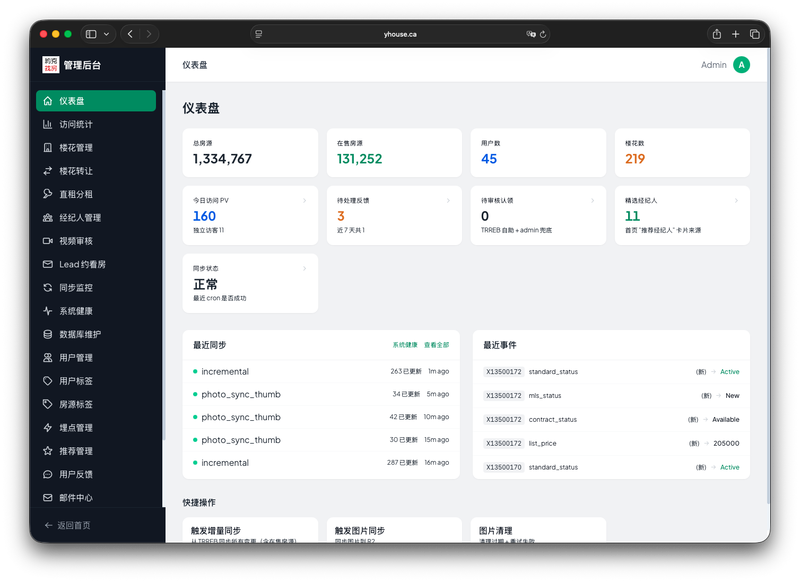This screenshot has height=582, width=800.
Task: Click the green Admin avatar A
Action: tap(741, 65)
